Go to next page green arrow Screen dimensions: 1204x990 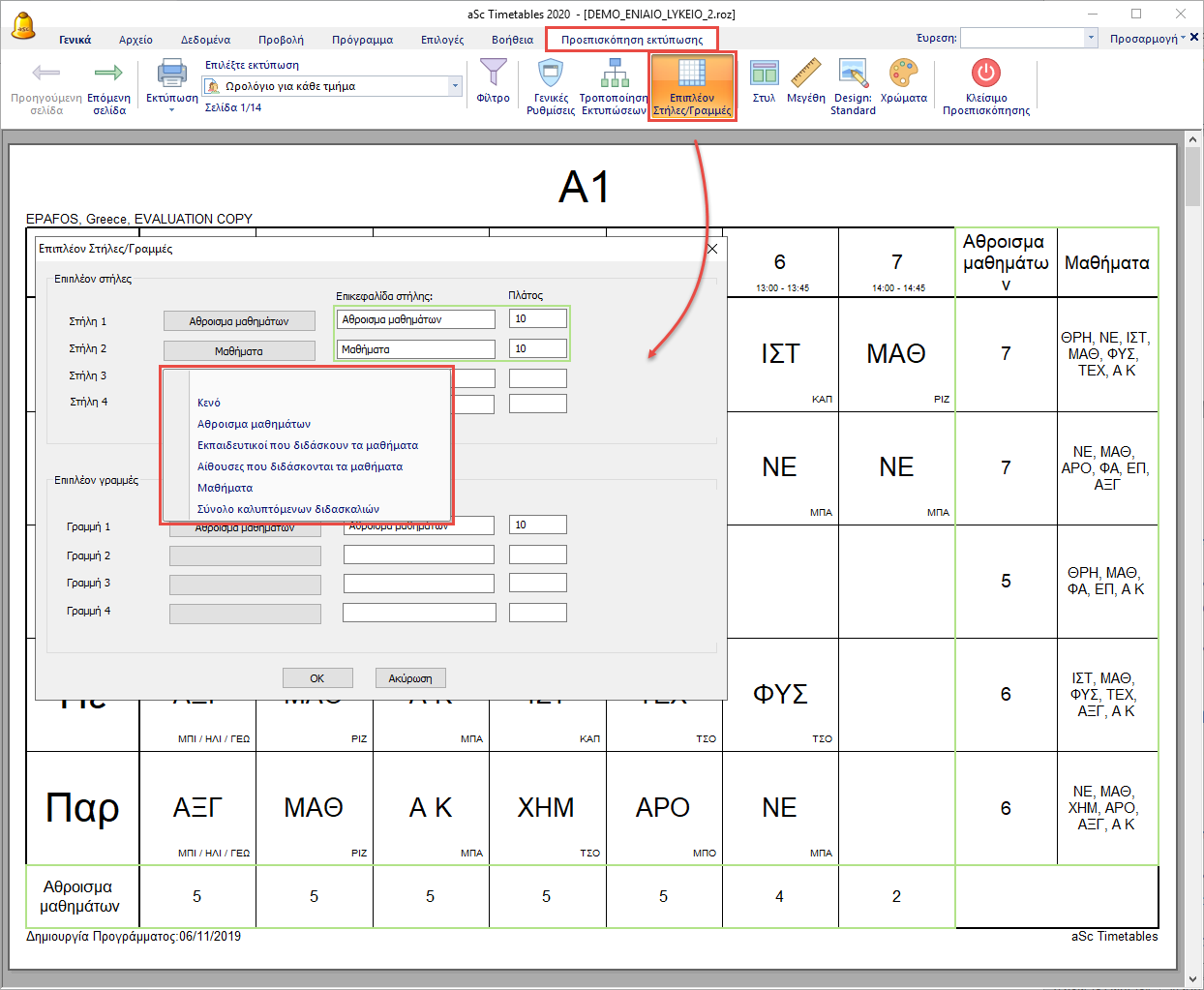coord(108,73)
